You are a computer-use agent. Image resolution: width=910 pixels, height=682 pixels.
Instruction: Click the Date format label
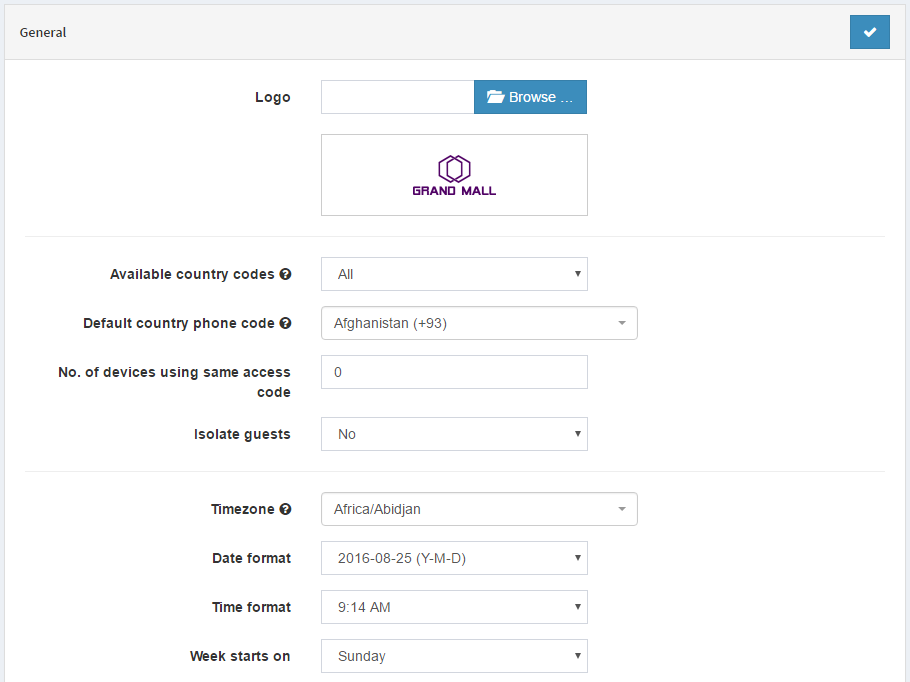pyautogui.click(x=251, y=558)
